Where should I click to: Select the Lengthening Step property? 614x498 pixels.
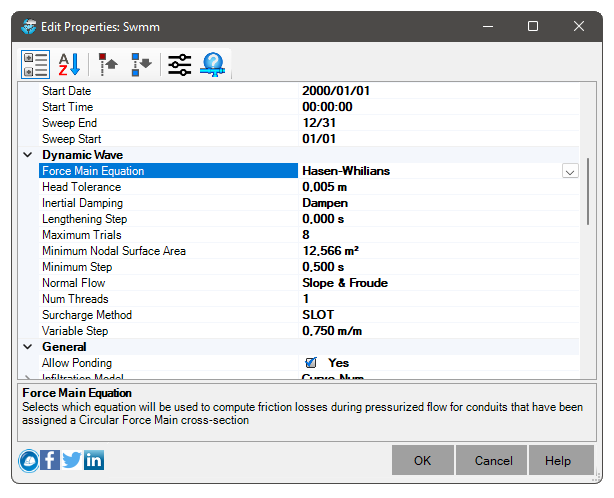85,219
